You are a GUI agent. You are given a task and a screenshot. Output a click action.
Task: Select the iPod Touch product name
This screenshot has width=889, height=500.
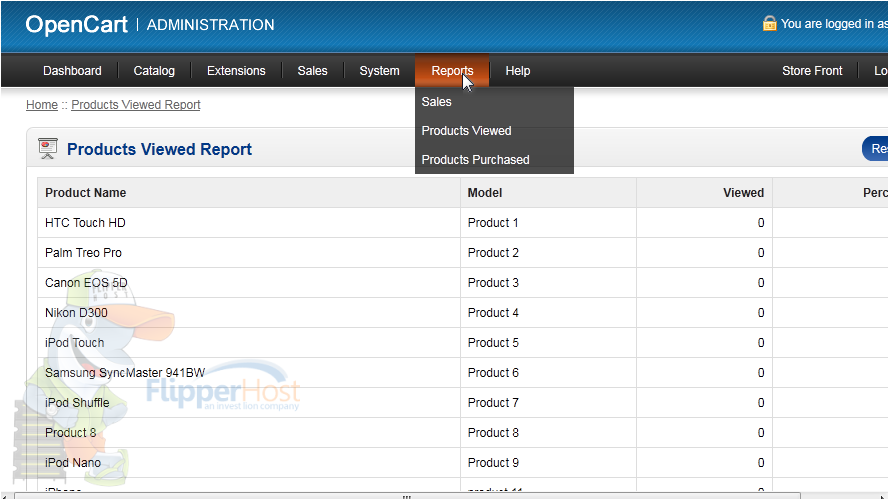74,343
